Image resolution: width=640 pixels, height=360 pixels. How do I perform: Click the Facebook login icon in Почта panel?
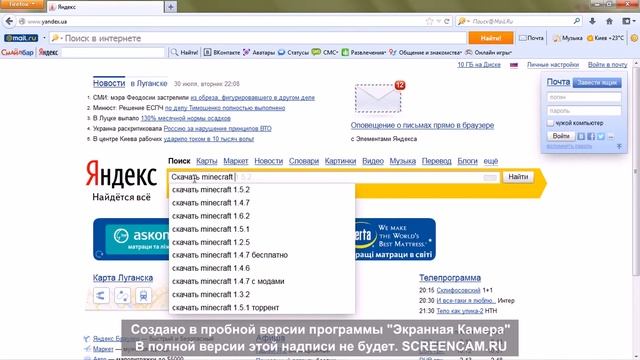591,136
